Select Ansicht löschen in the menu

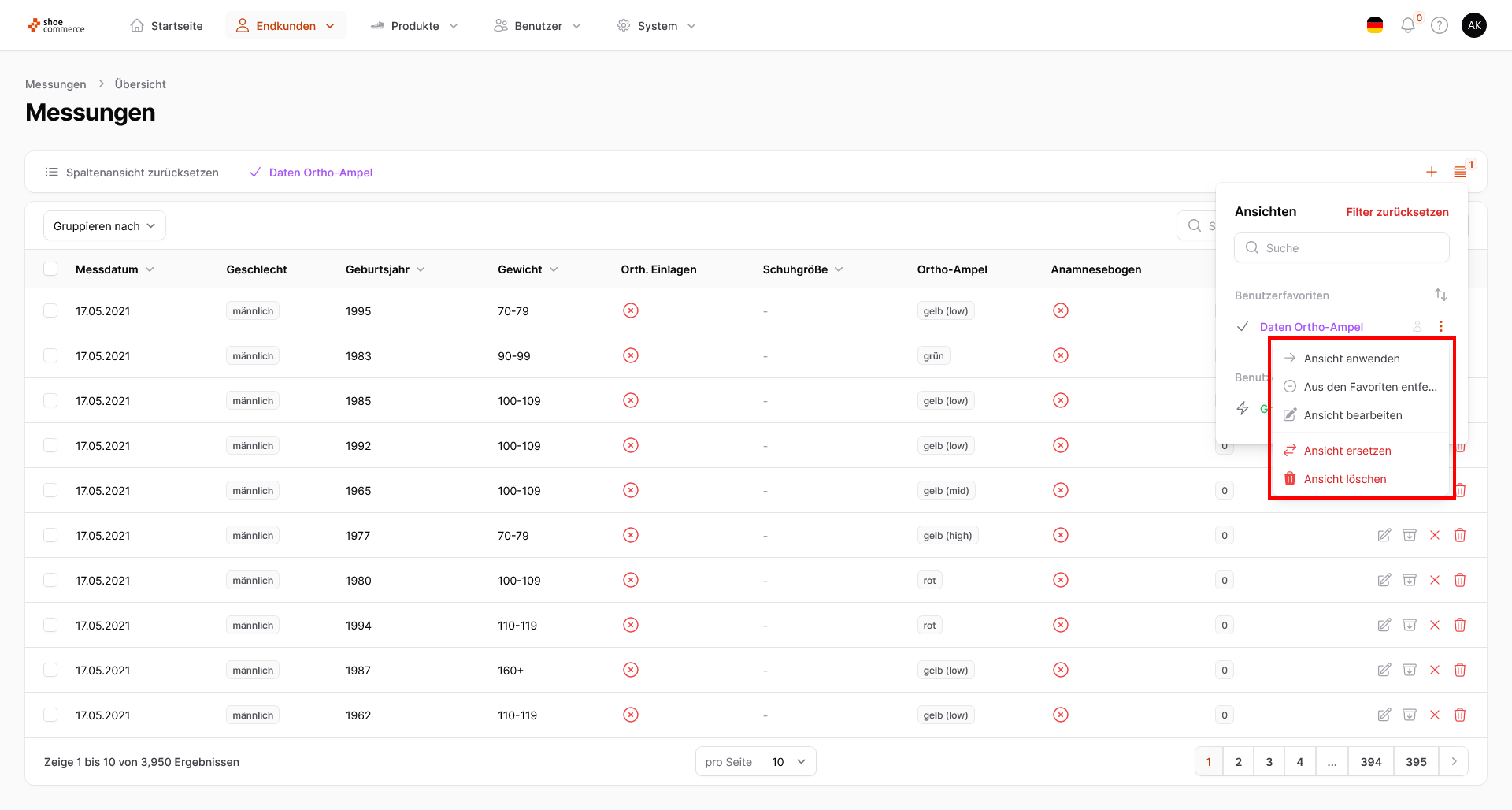1344,479
